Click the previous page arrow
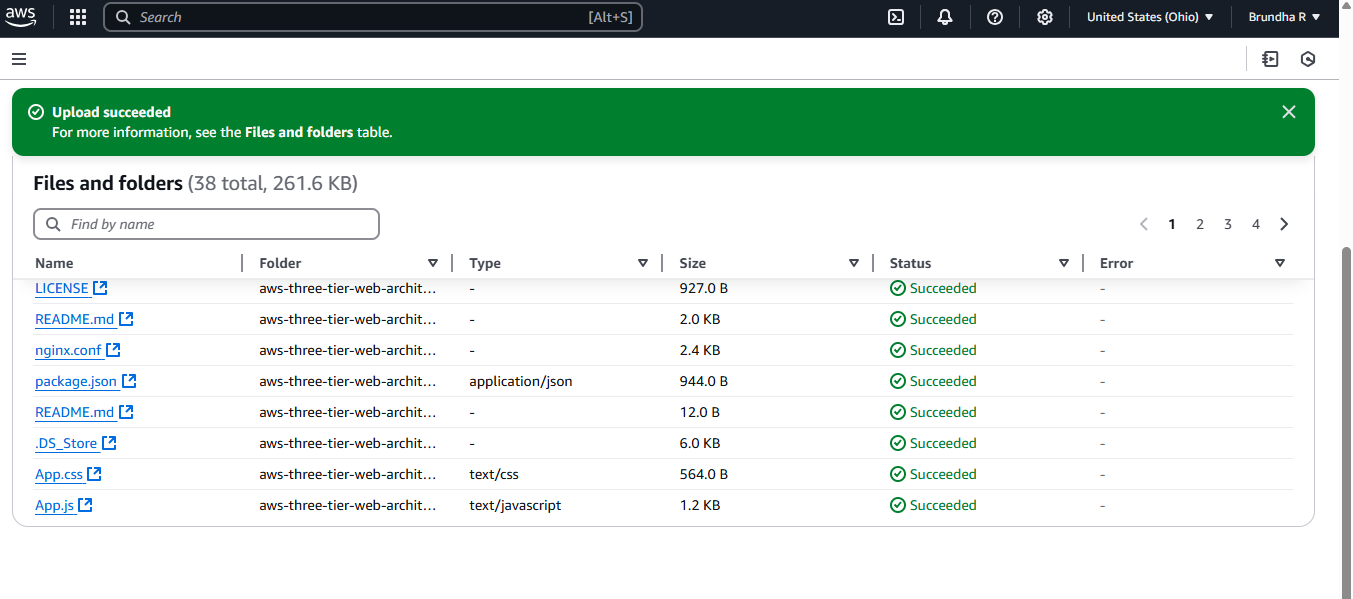1353x599 pixels. (x=1144, y=224)
